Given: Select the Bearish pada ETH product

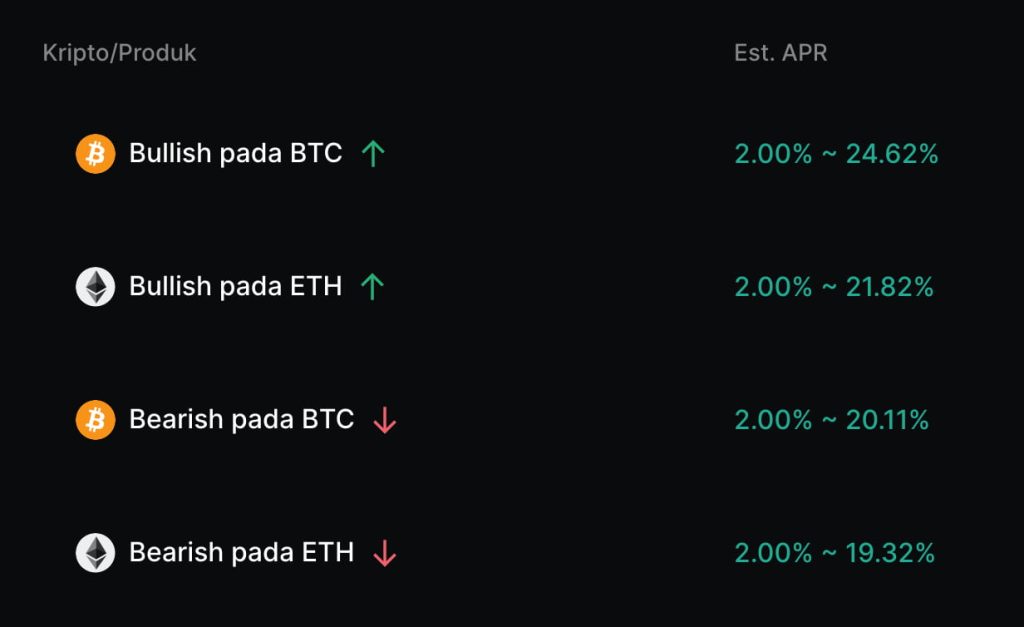Looking at the screenshot, I should (x=241, y=553).
